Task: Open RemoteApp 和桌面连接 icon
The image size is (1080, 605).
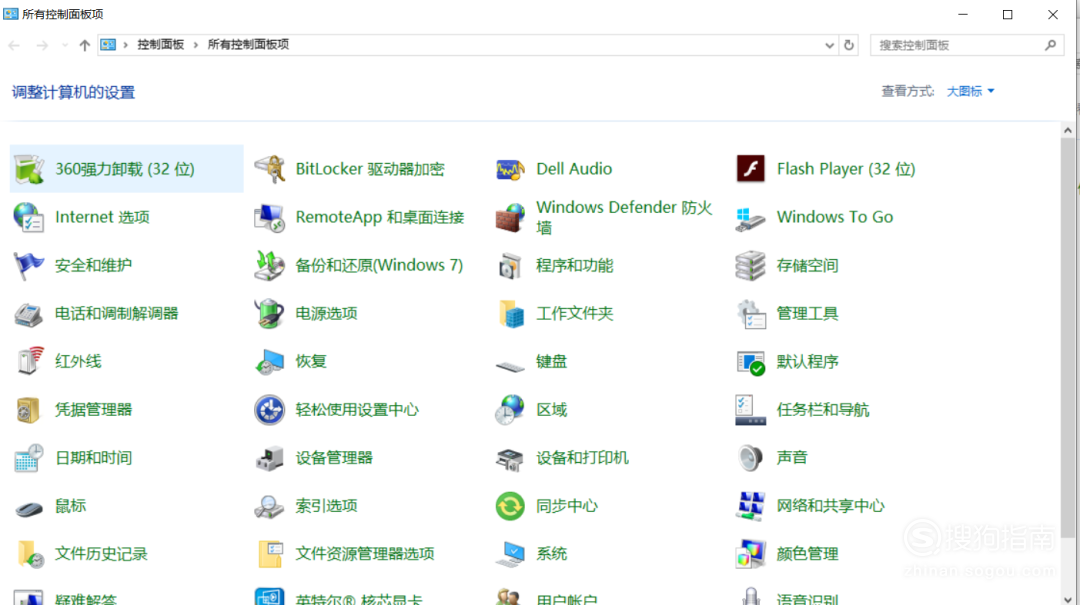Action: click(269, 218)
